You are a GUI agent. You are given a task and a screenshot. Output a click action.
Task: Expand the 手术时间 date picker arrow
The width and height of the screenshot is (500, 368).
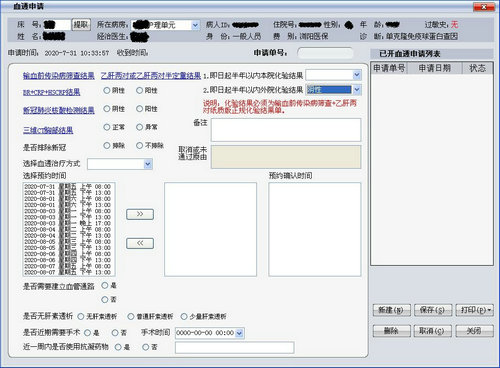point(239,333)
